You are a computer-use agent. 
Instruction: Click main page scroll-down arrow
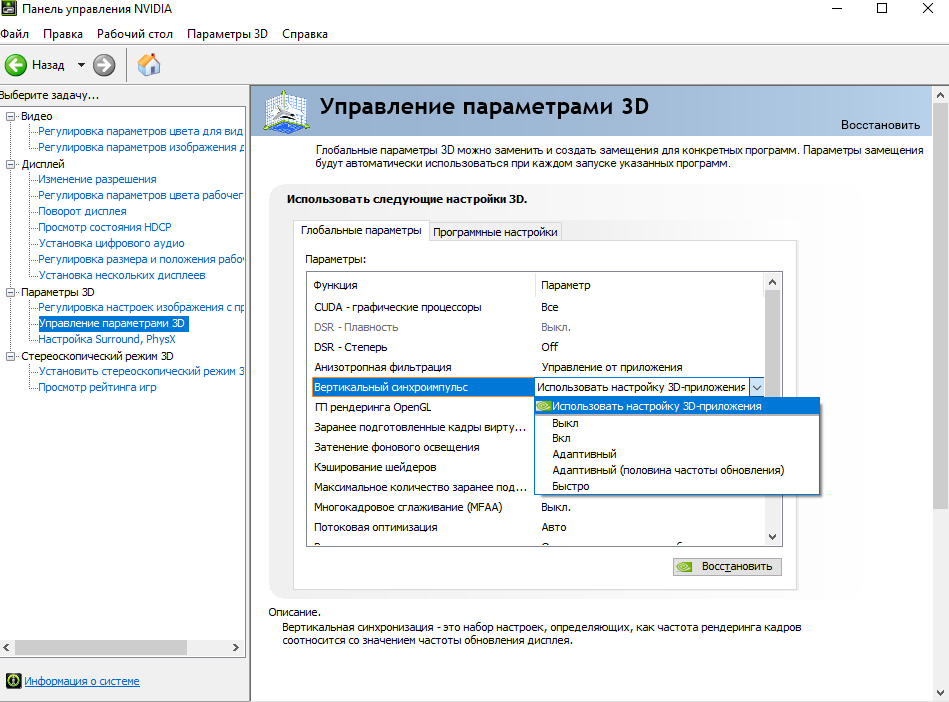point(941,693)
